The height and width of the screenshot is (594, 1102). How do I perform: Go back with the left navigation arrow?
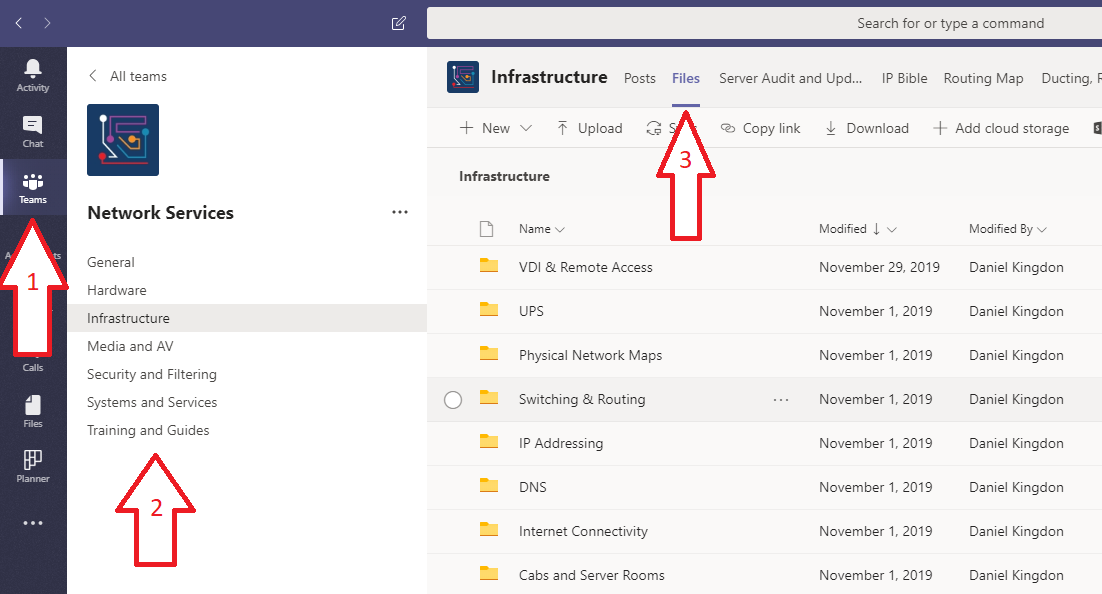click(x=19, y=23)
